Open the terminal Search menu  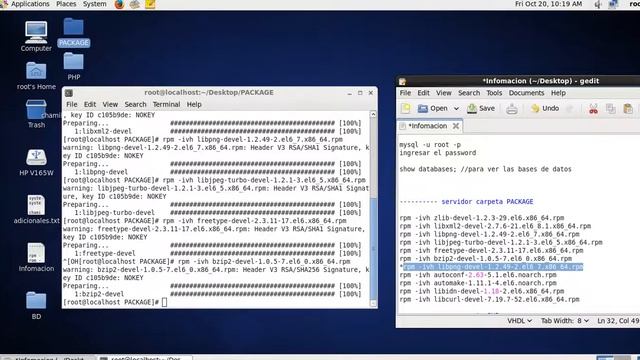pos(135,104)
